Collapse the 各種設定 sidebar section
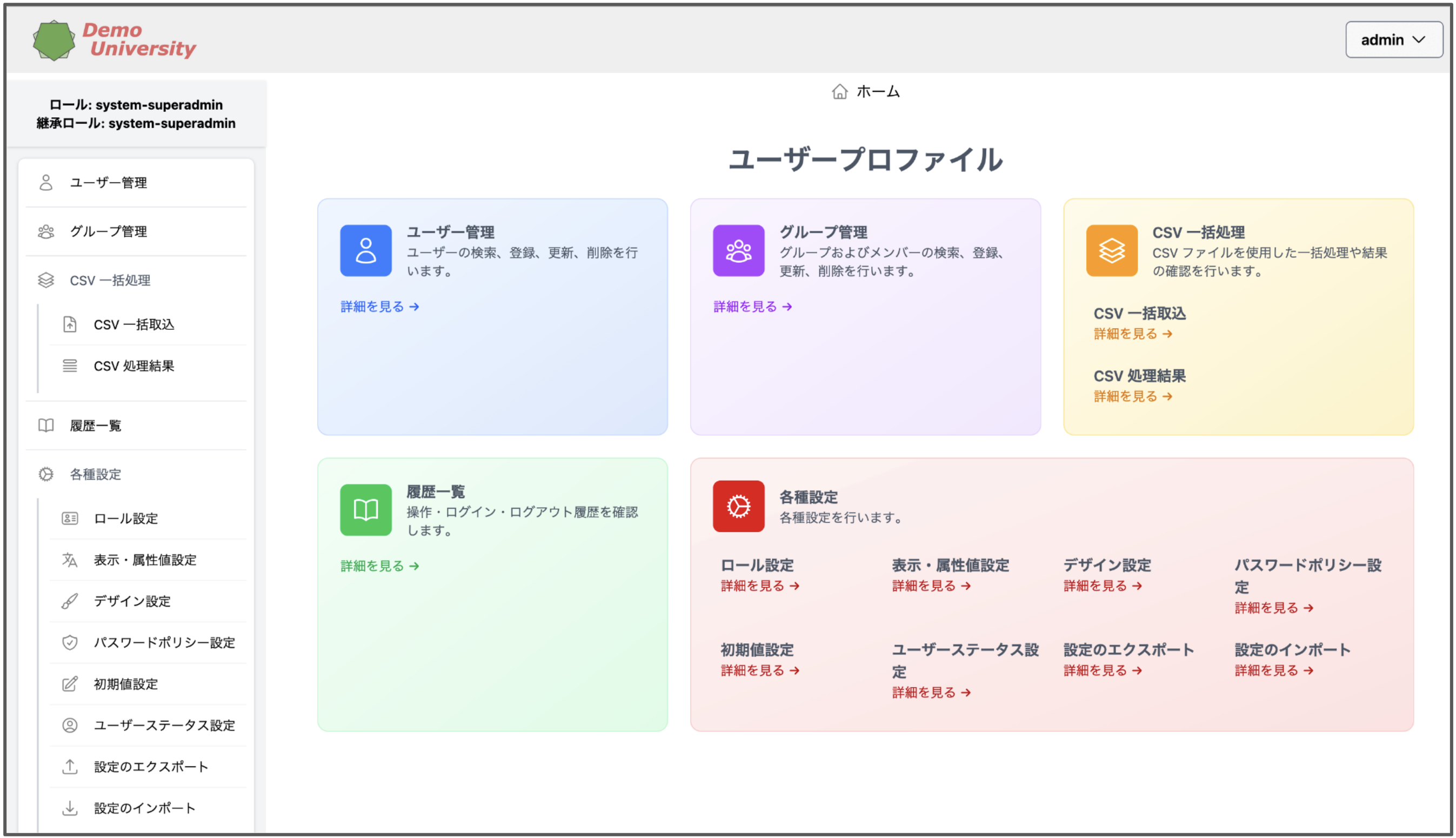 [x=96, y=474]
